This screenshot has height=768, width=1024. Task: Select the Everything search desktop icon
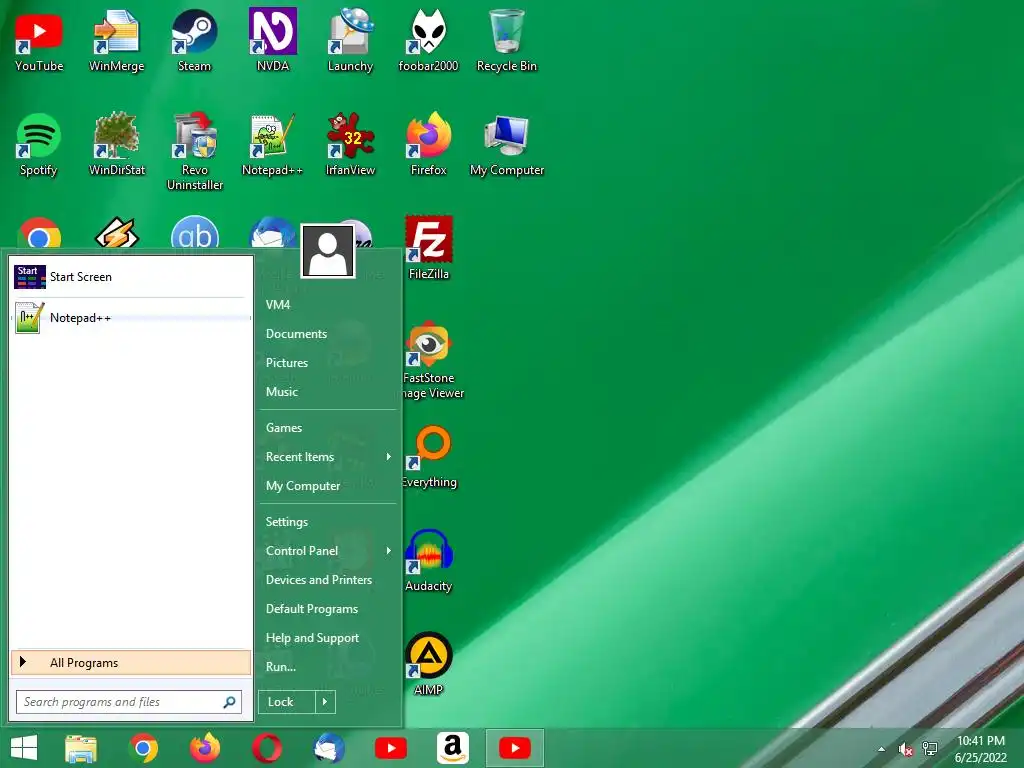point(430,457)
